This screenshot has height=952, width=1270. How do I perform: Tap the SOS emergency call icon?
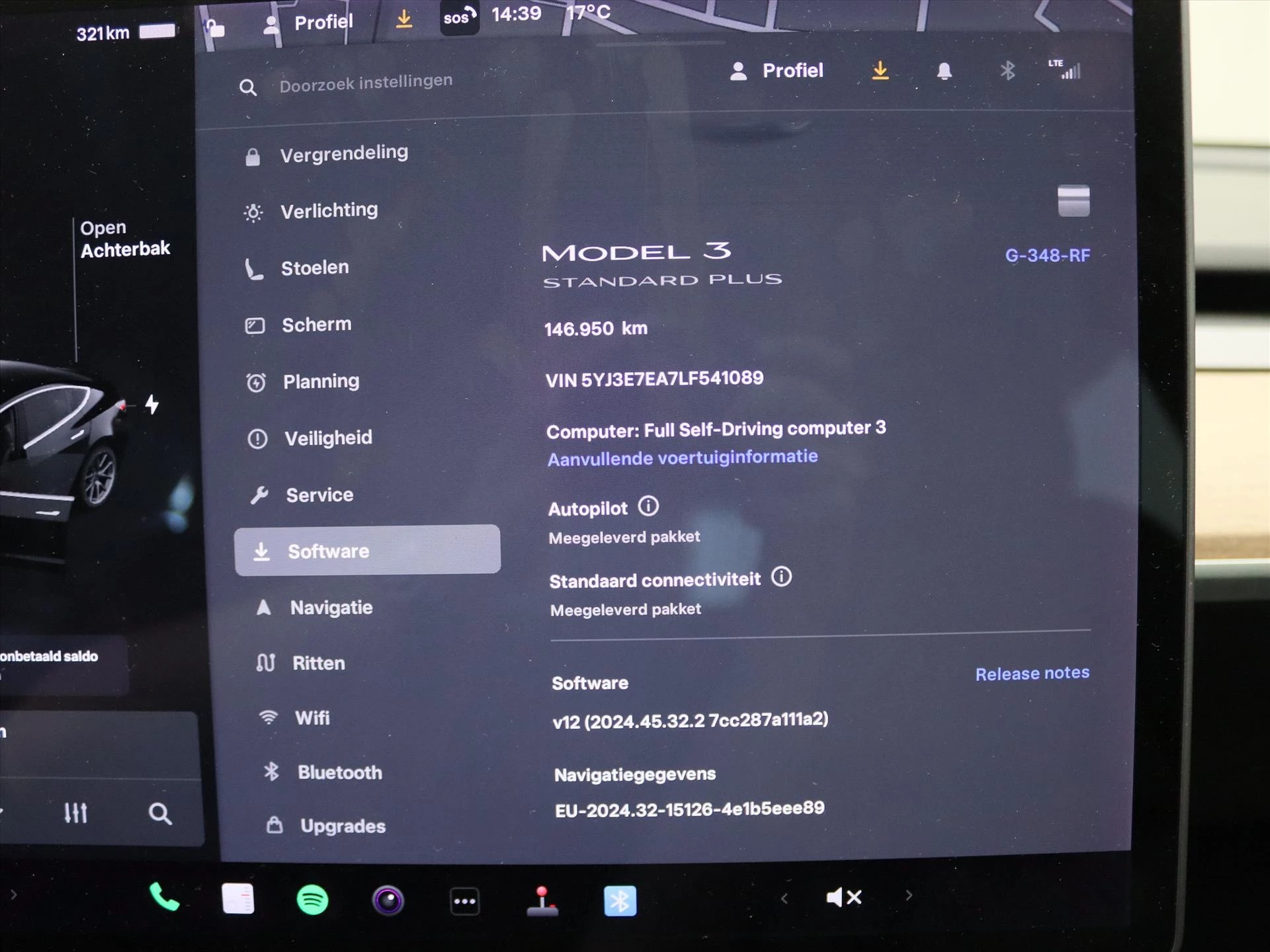coord(460,17)
